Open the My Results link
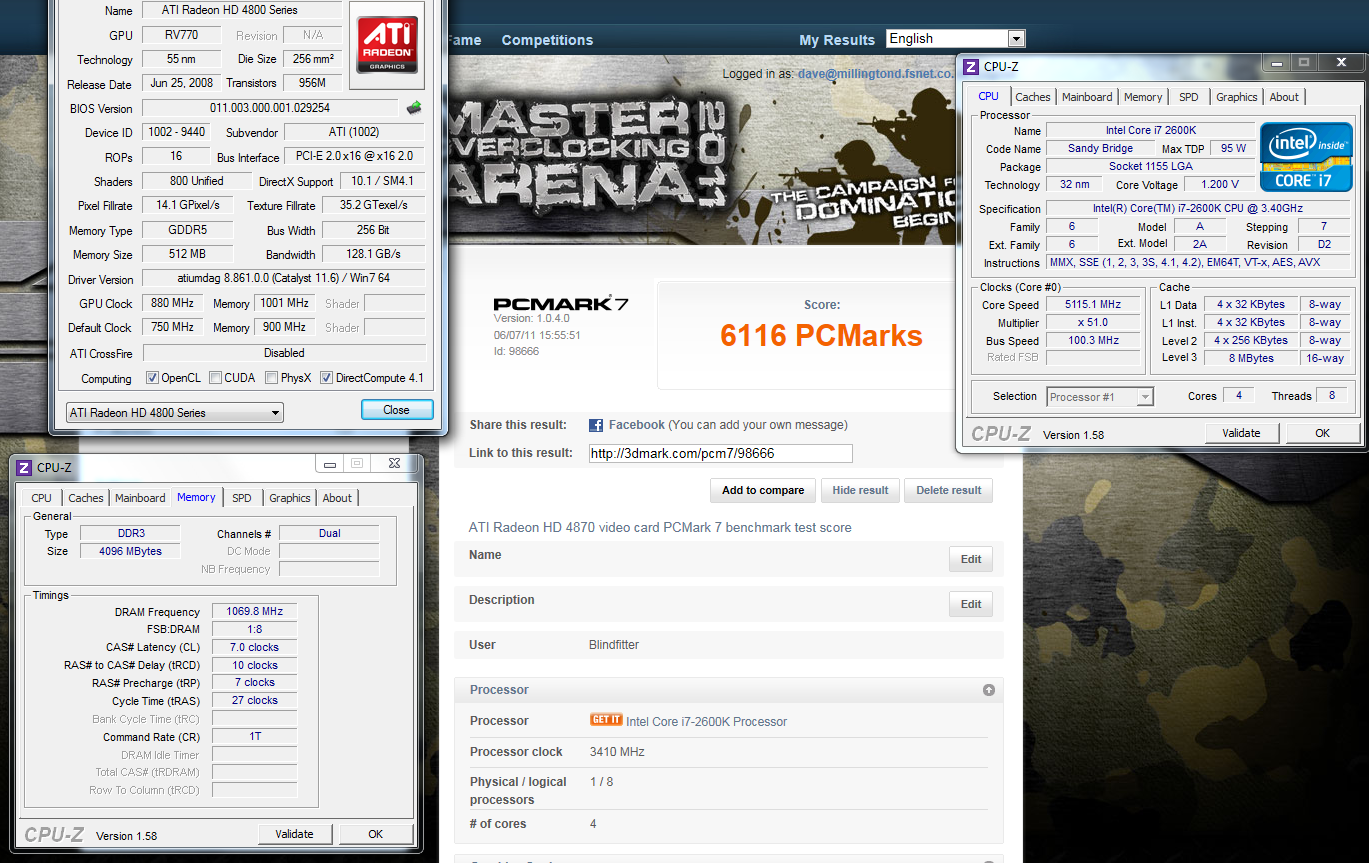This screenshot has height=863, width=1369. click(x=837, y=40)
